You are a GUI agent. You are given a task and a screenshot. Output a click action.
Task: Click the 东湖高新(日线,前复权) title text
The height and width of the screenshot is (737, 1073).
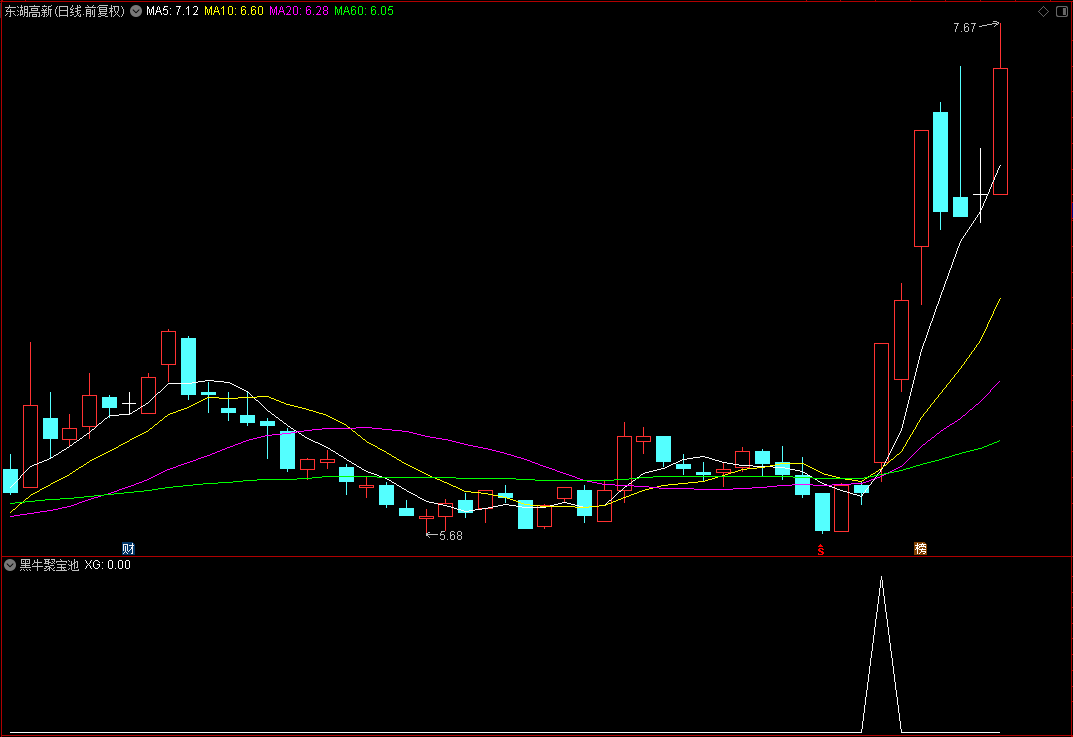pos(65,11)
